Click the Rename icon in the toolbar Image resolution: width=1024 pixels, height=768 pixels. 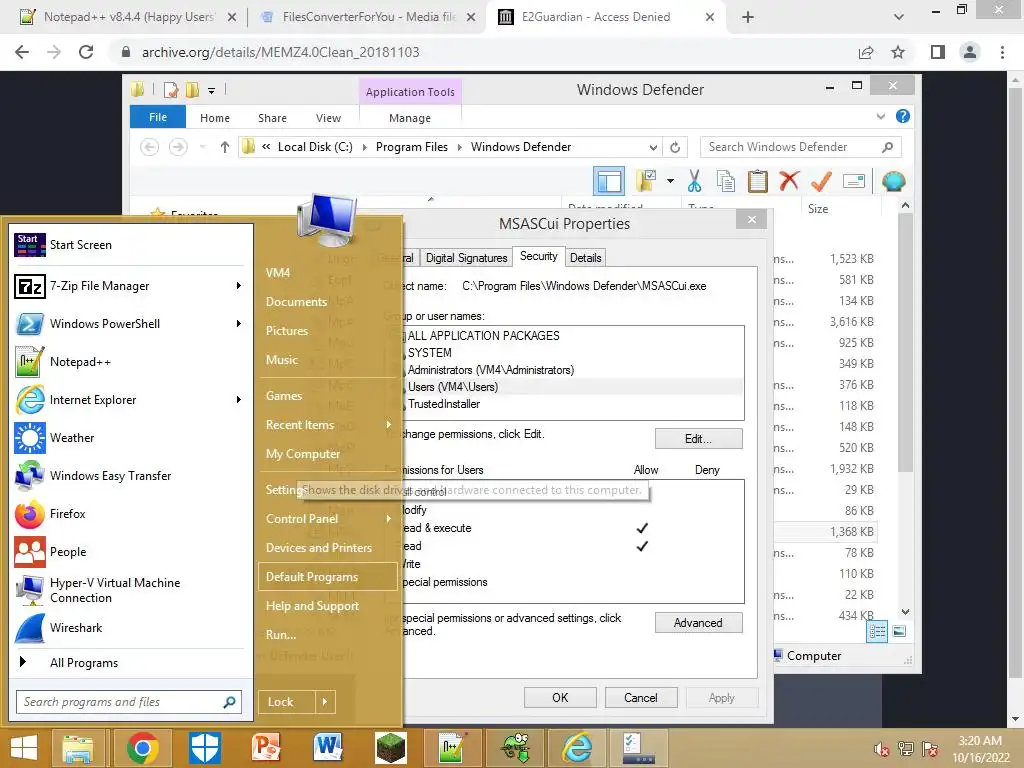pyautogui.click(x=854, y=181)
